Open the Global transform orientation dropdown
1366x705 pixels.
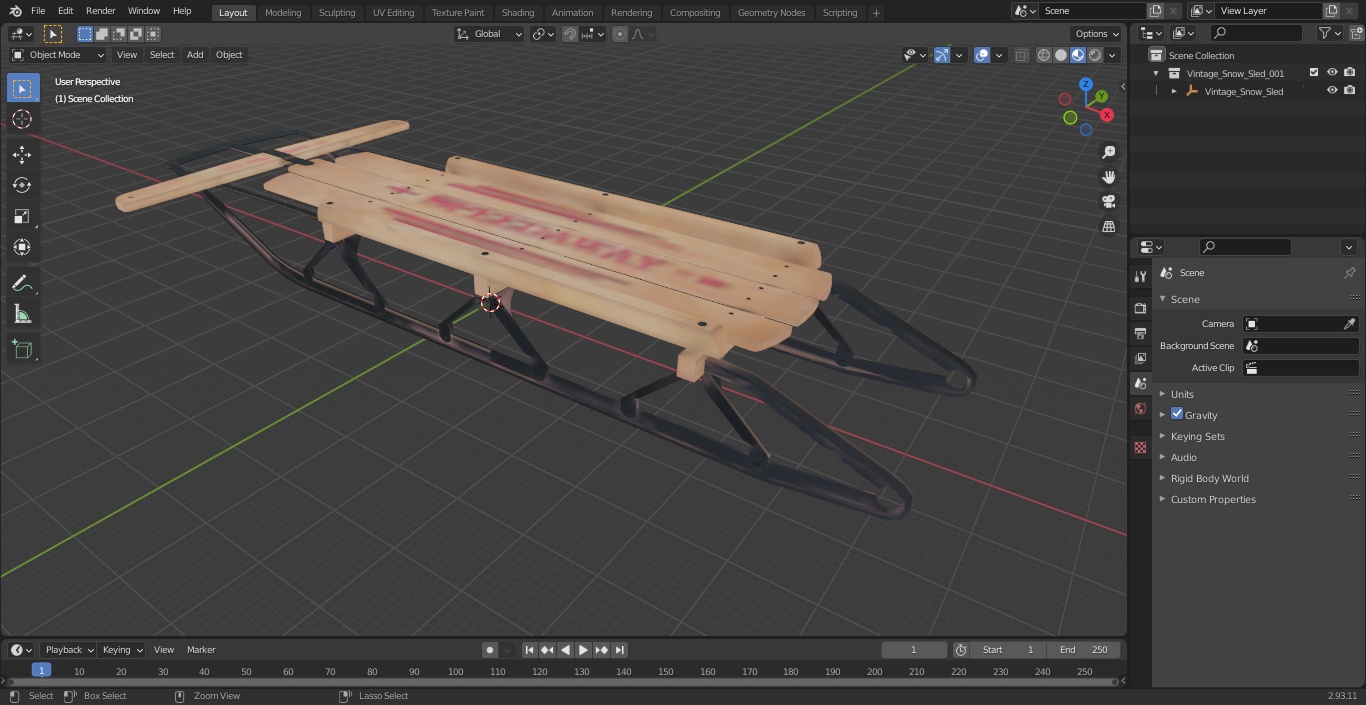point(490,34)
